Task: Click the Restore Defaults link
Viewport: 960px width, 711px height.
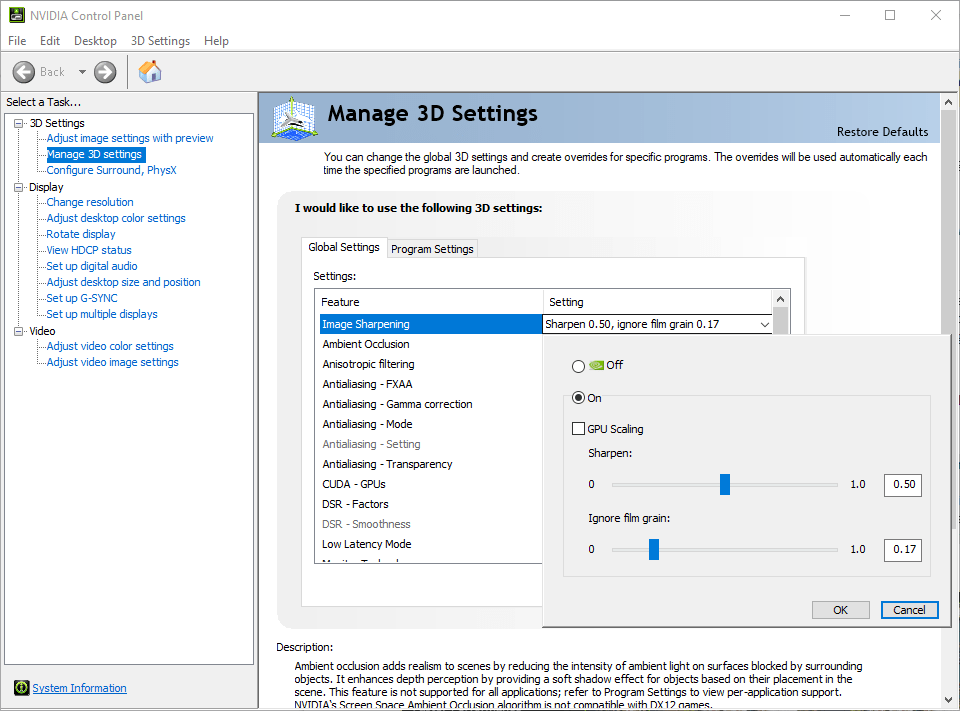Action: click(x=882, y=131)
